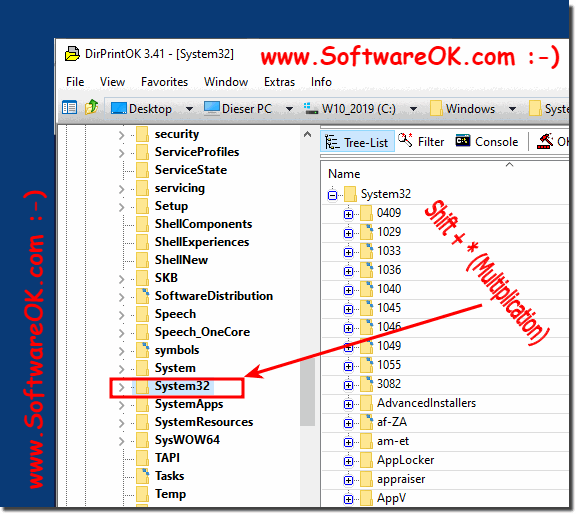The width and height of the screenshot is (576, 514).
Task: Click the DirPrintOK application icon in title bar
Action: tap(72, 54)
